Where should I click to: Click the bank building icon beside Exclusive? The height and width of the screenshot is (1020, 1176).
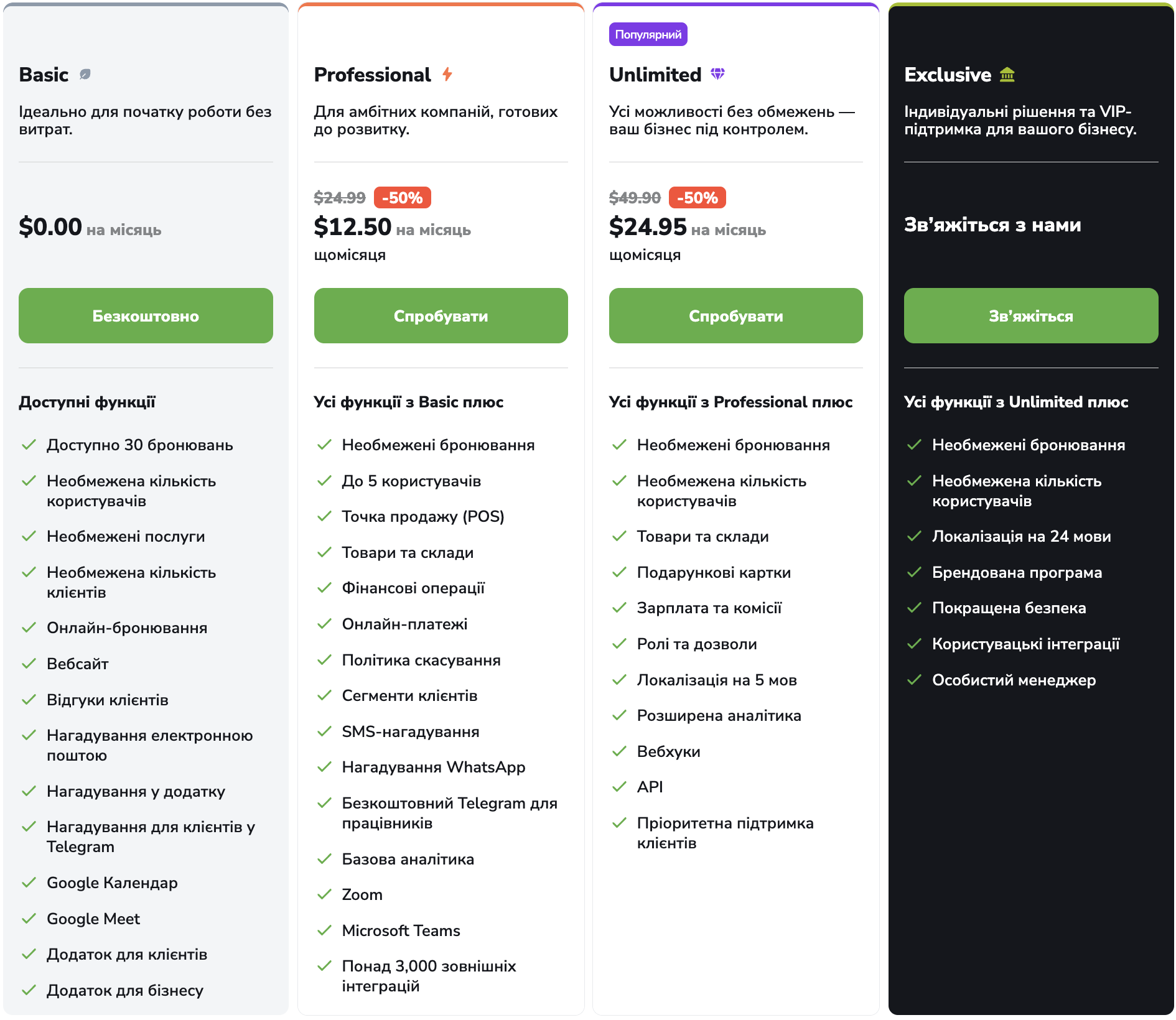[x=1007, y=75]
